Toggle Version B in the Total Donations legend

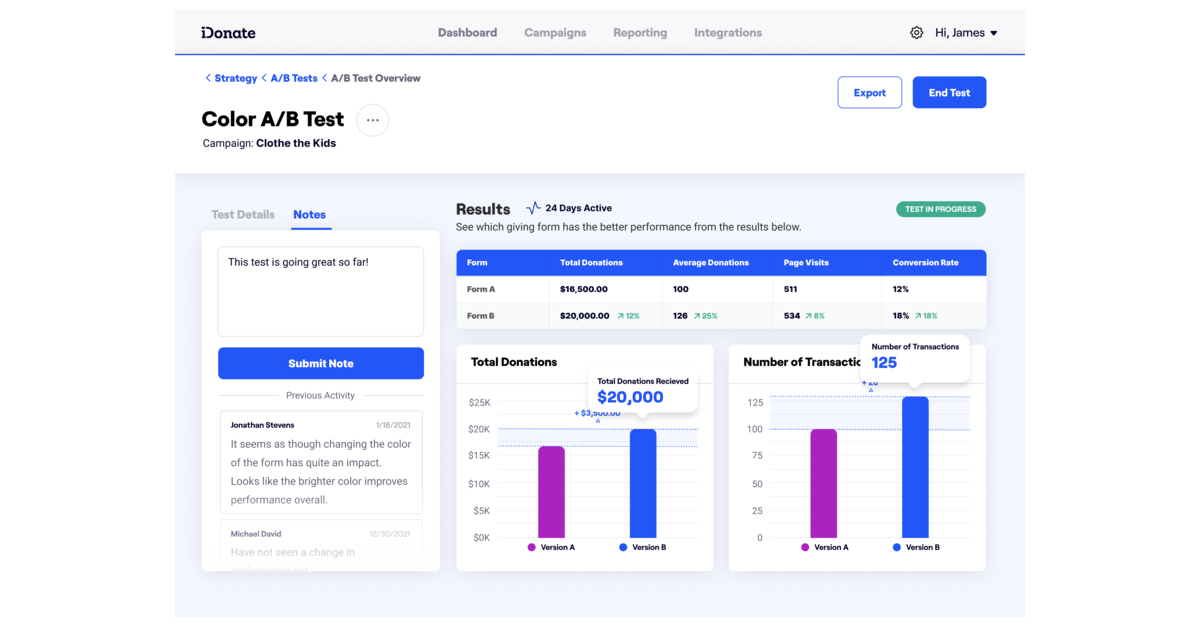pyautogui.click(x=645, y=547)
